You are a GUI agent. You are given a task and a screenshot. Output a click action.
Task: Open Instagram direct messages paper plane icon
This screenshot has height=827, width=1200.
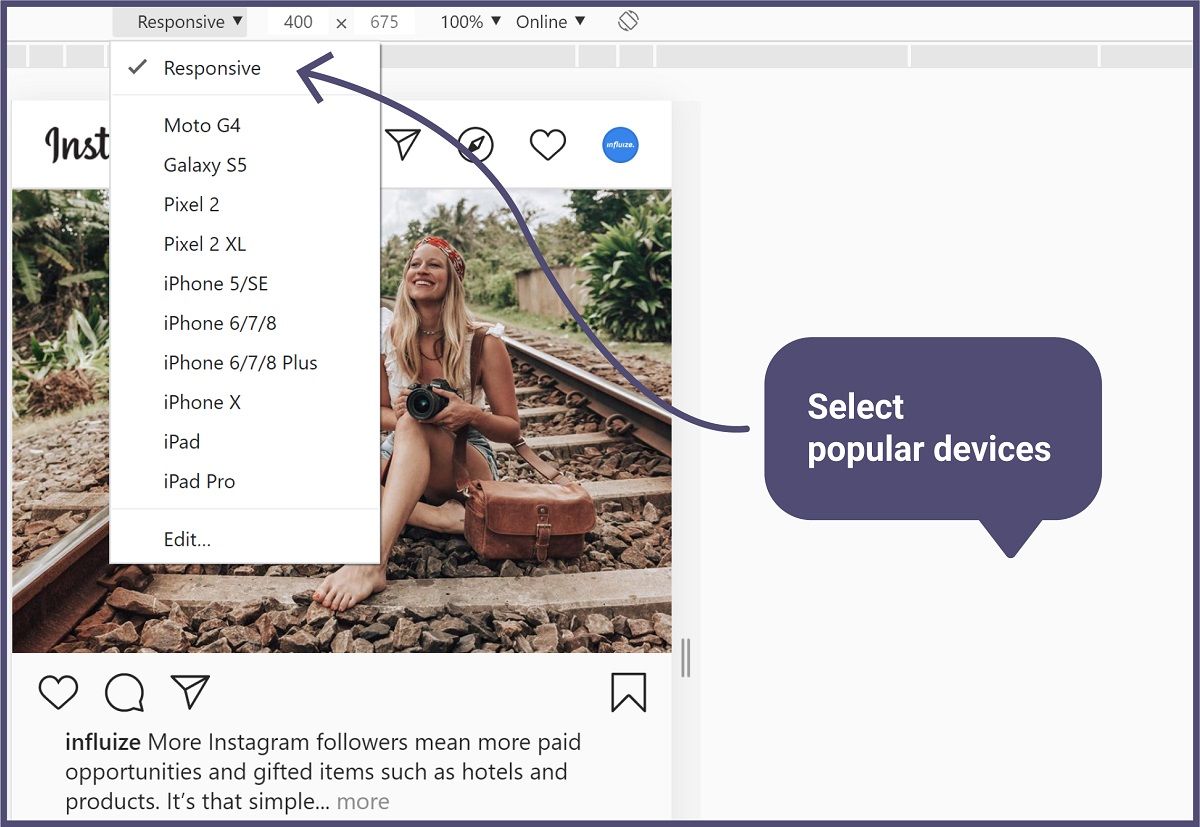(402, 144)
